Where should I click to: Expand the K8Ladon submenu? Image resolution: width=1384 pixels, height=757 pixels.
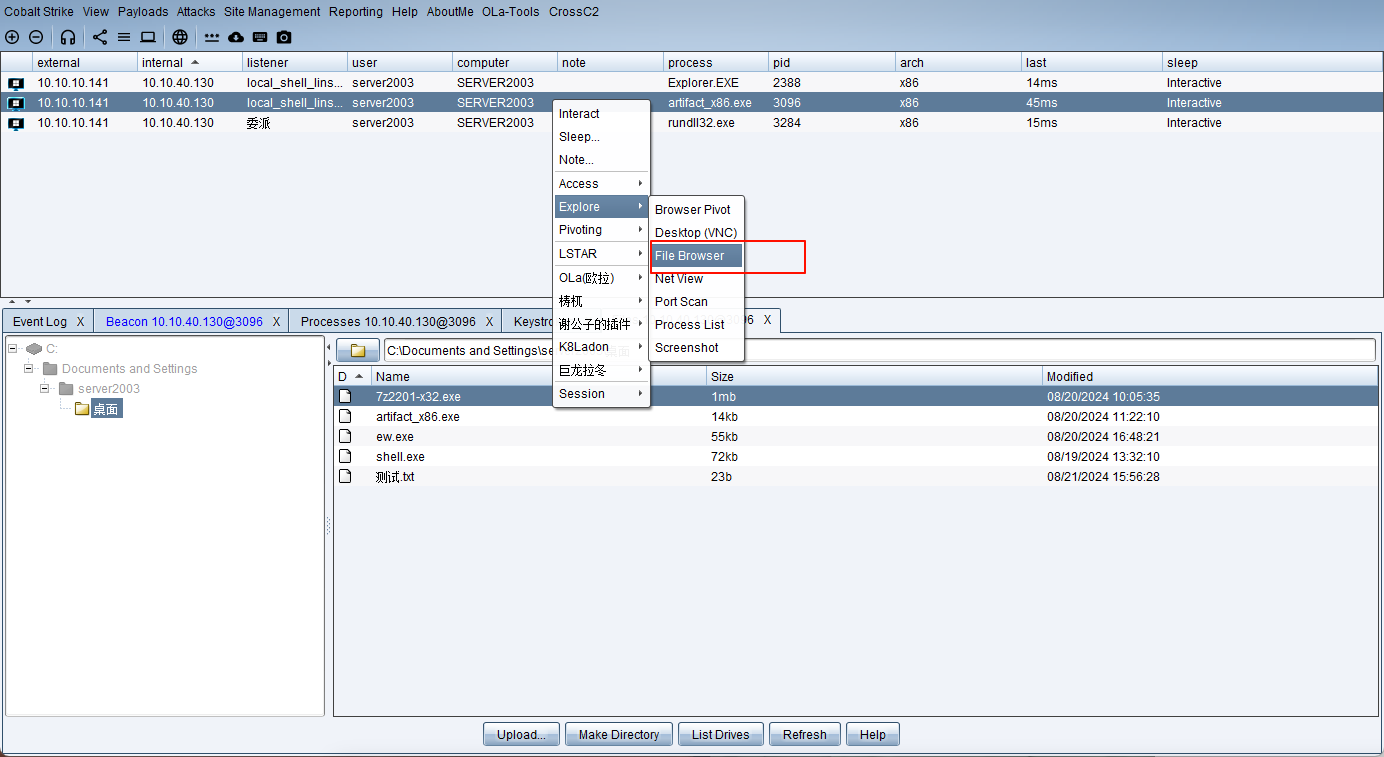click(x=602, y=347)
